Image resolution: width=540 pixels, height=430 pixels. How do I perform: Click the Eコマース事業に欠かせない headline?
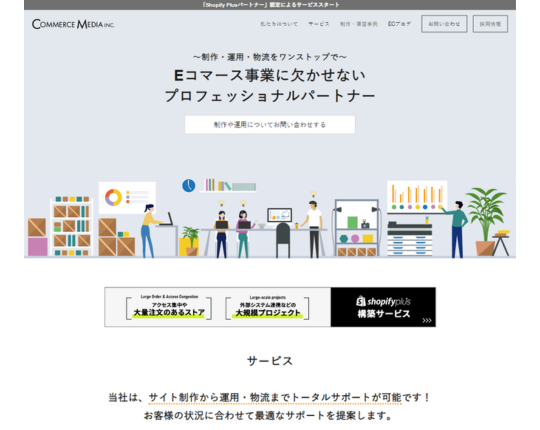click(270, 75)
